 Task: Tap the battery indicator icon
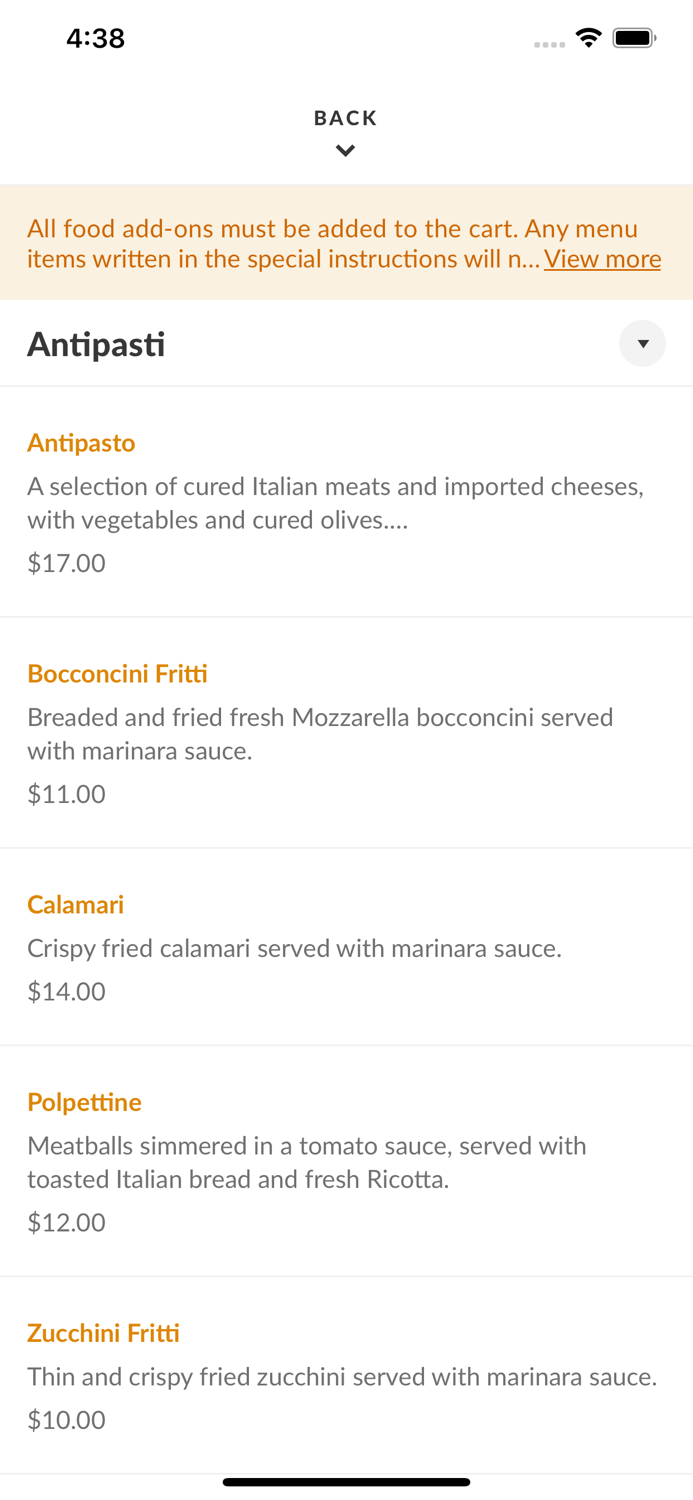[x=634, y=36]
